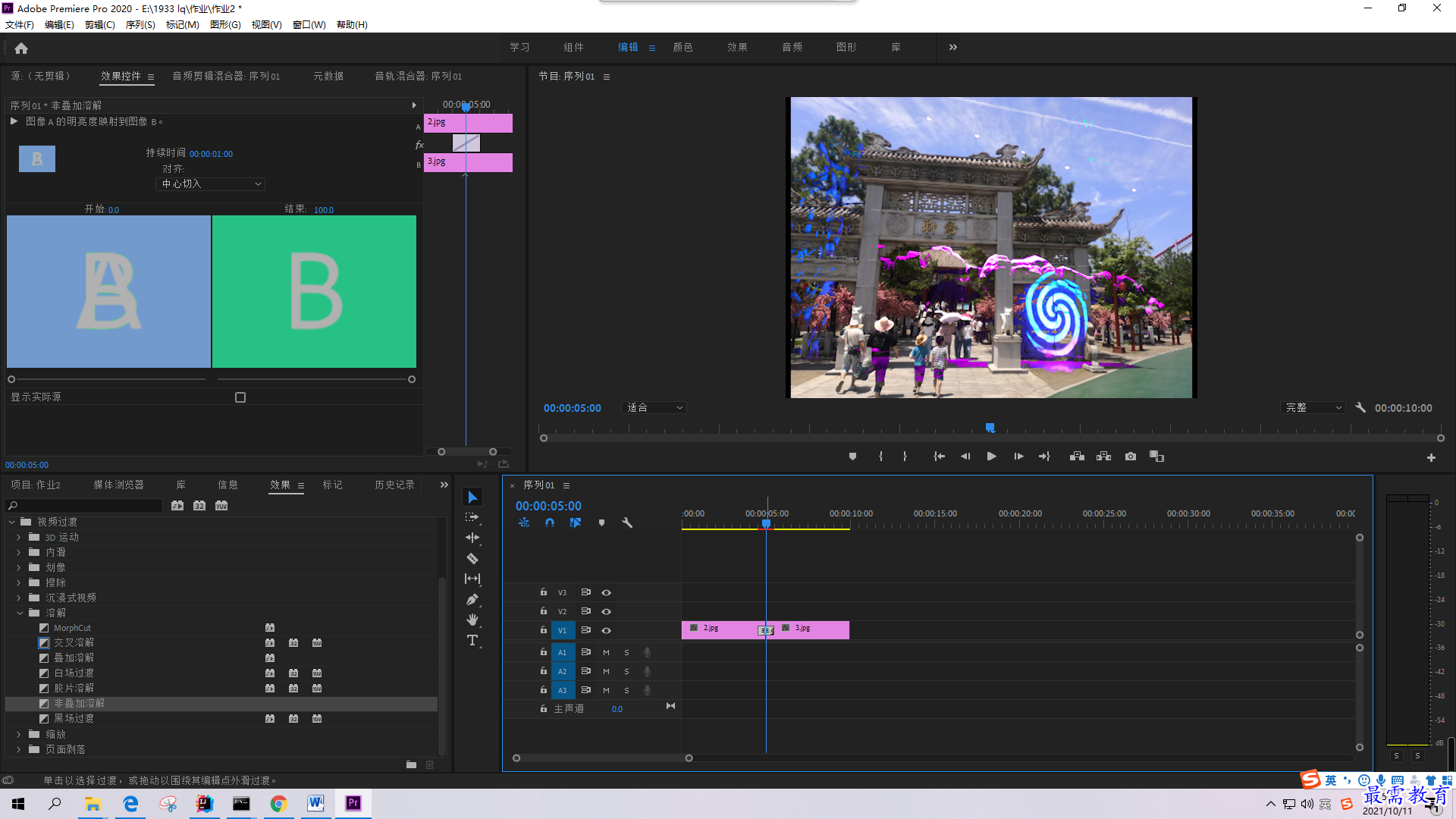Mute audio track A1
This screenshot has height=819, width=1456.
tap(606, 652)
